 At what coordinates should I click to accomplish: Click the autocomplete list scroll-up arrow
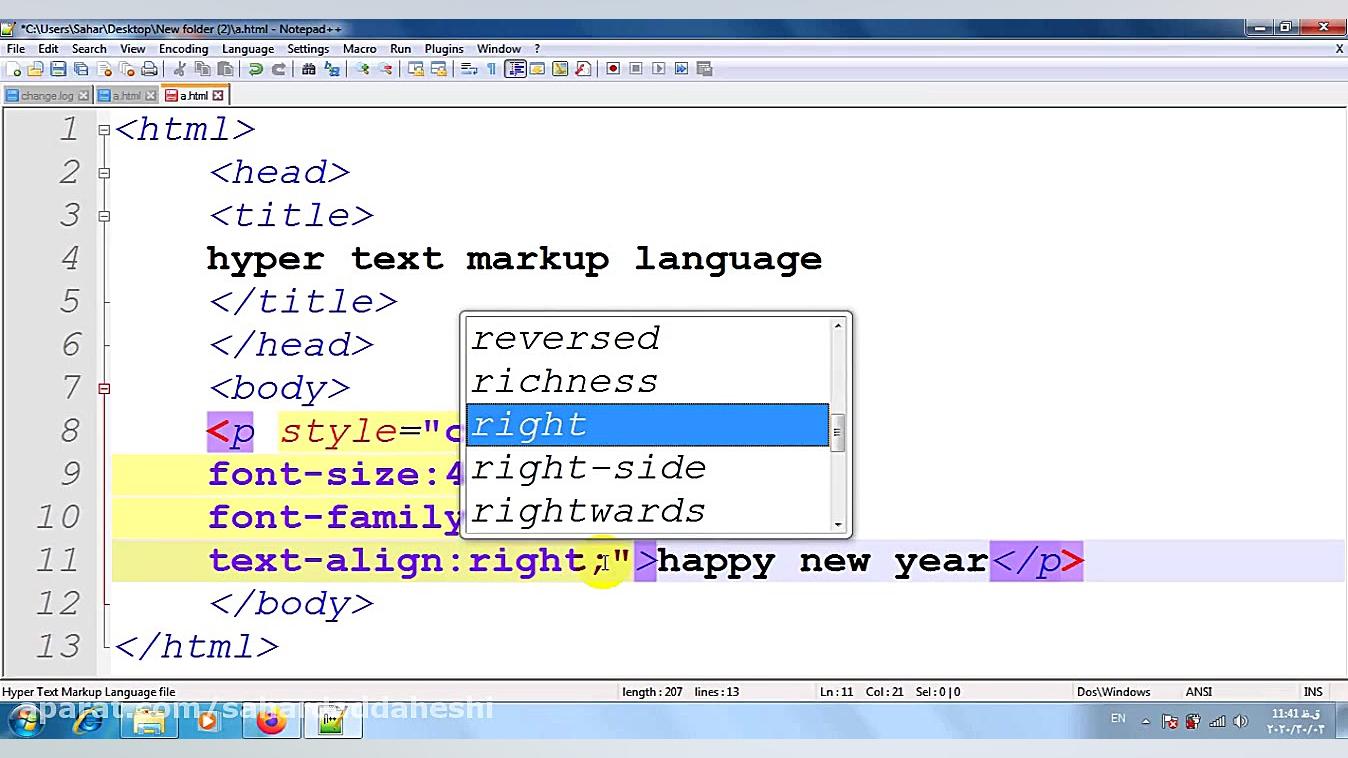pos(838,326)
